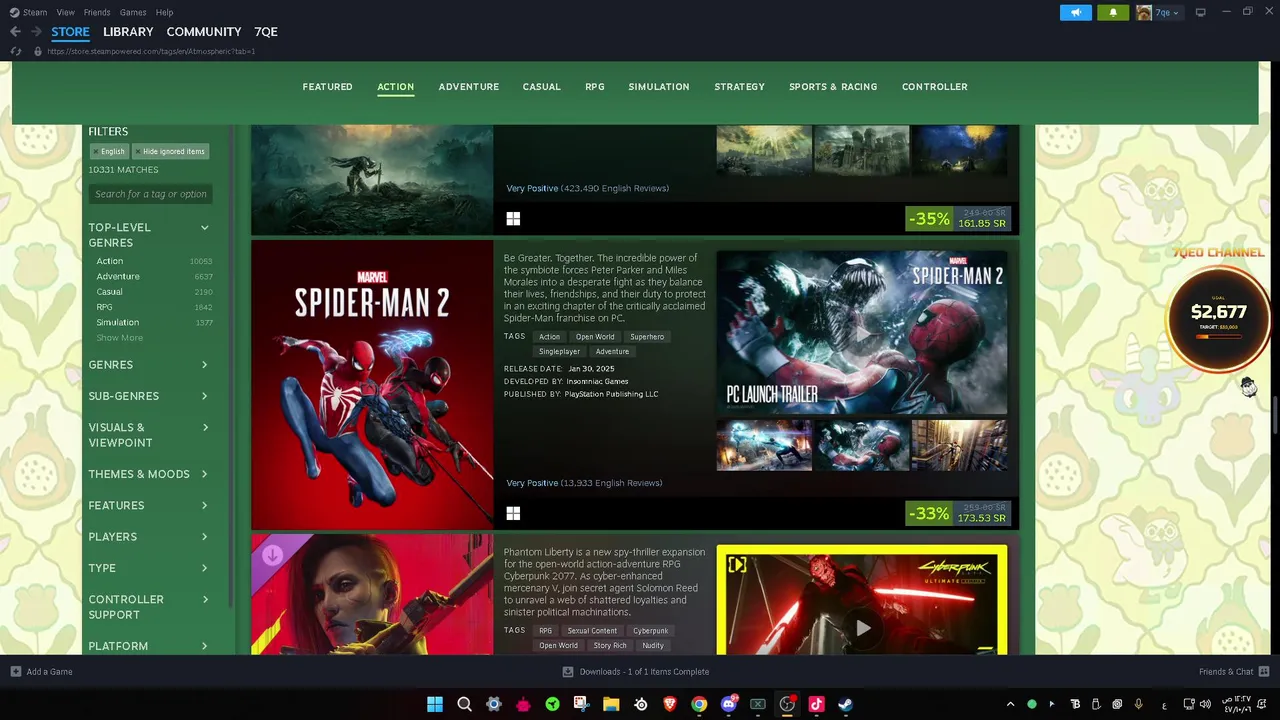The image size is (1280, 720).
Task: Open the 7qe account dropdown
Action: pyautogui.click(x=1169, y=12)
